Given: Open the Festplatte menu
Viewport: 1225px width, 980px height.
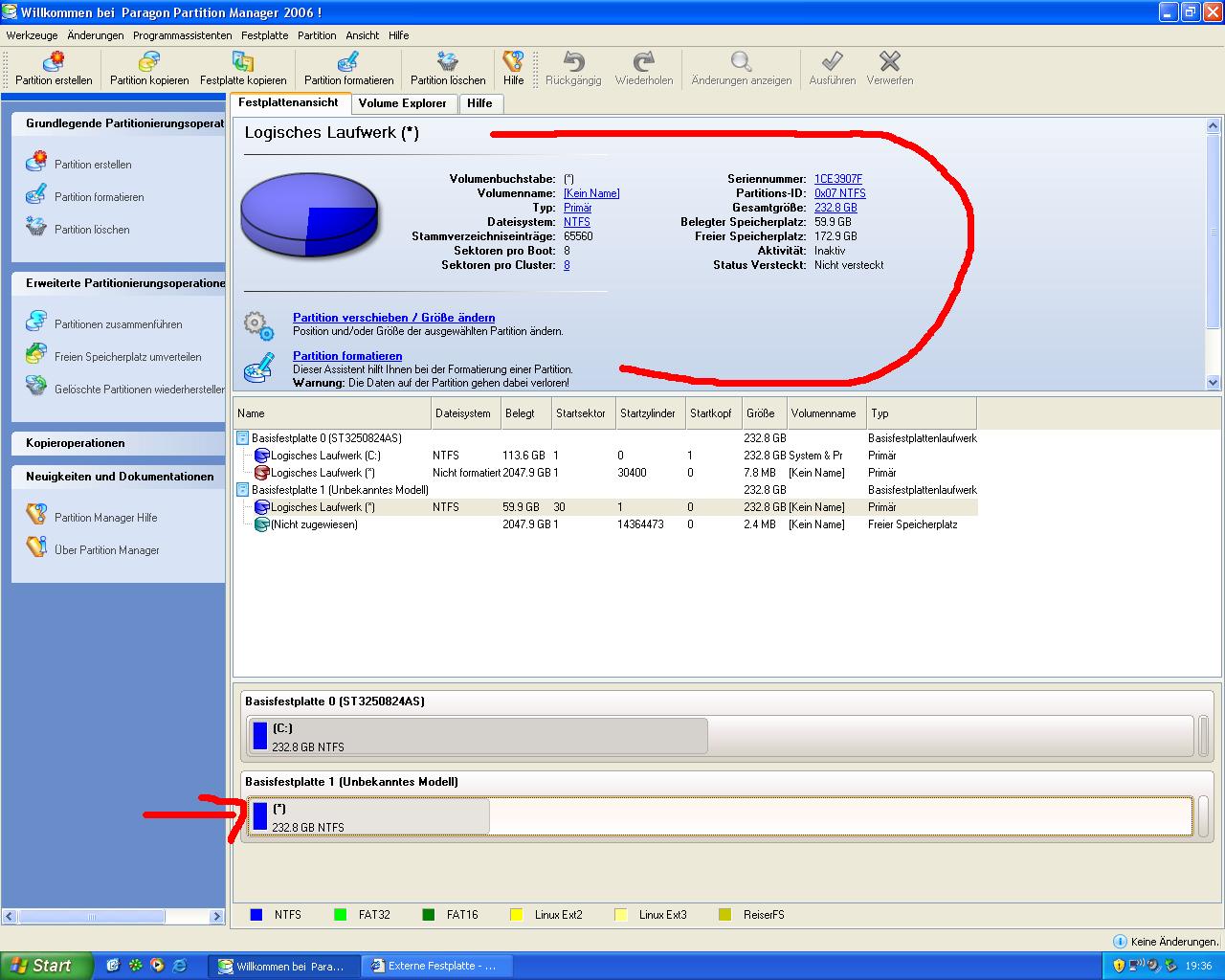Looking at the screenshot, I should 264,35.
